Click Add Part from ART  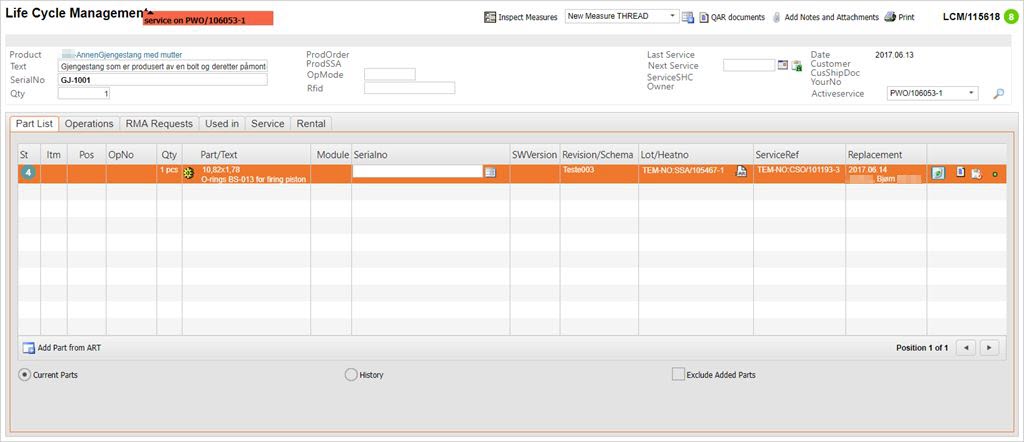[x=68, y=347]
